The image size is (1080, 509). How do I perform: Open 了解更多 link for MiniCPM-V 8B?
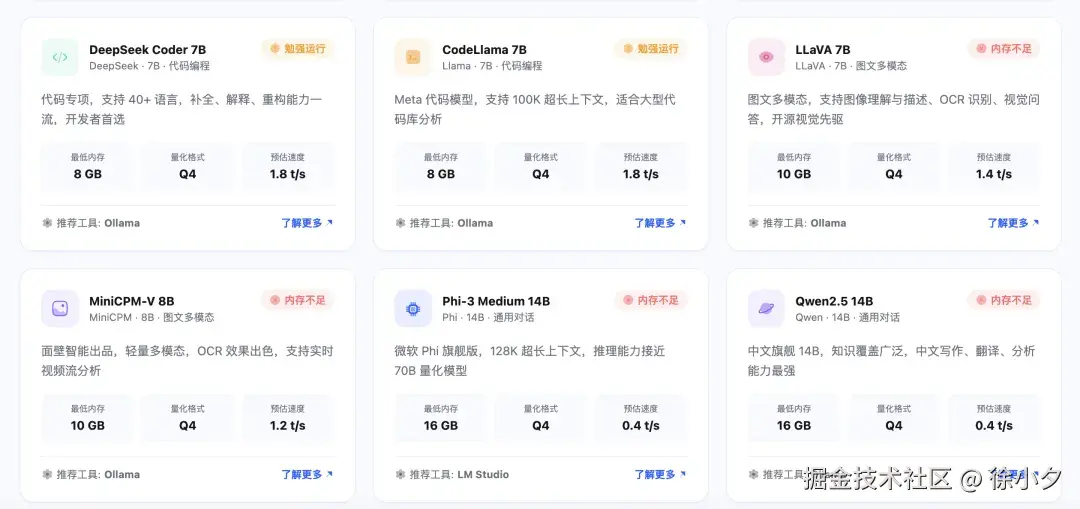(307, 474)
